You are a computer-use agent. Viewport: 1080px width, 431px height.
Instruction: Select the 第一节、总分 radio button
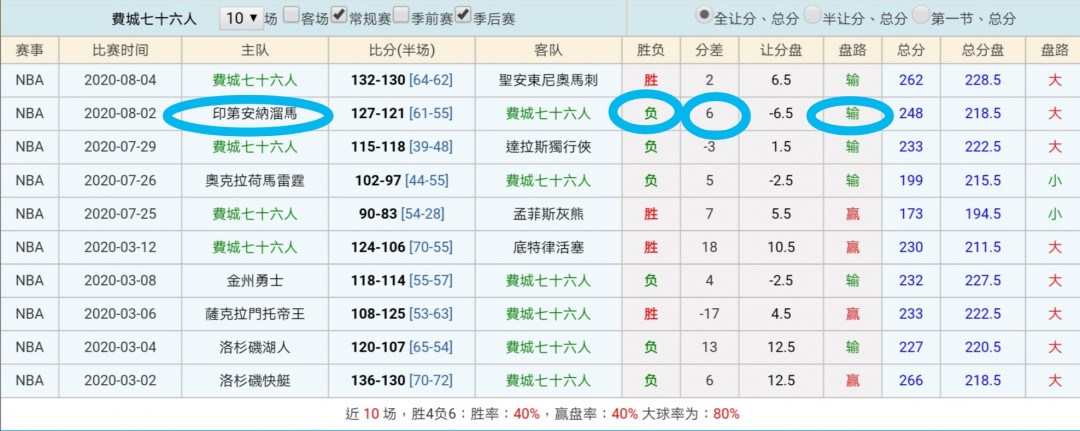[x=922, y=16]
